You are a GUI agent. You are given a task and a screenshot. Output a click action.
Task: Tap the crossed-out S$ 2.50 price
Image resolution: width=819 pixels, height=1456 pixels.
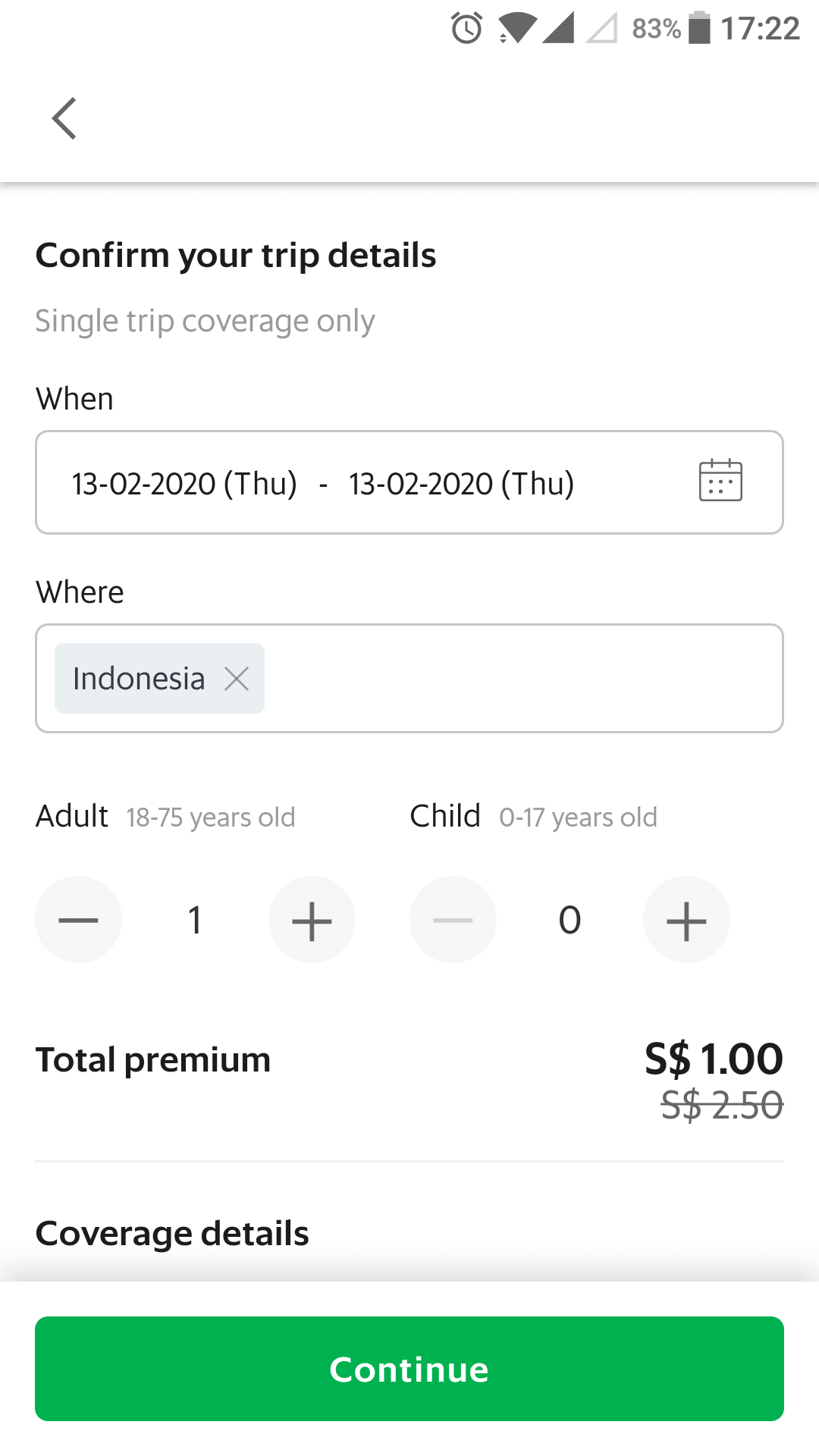click(721, 1105)
